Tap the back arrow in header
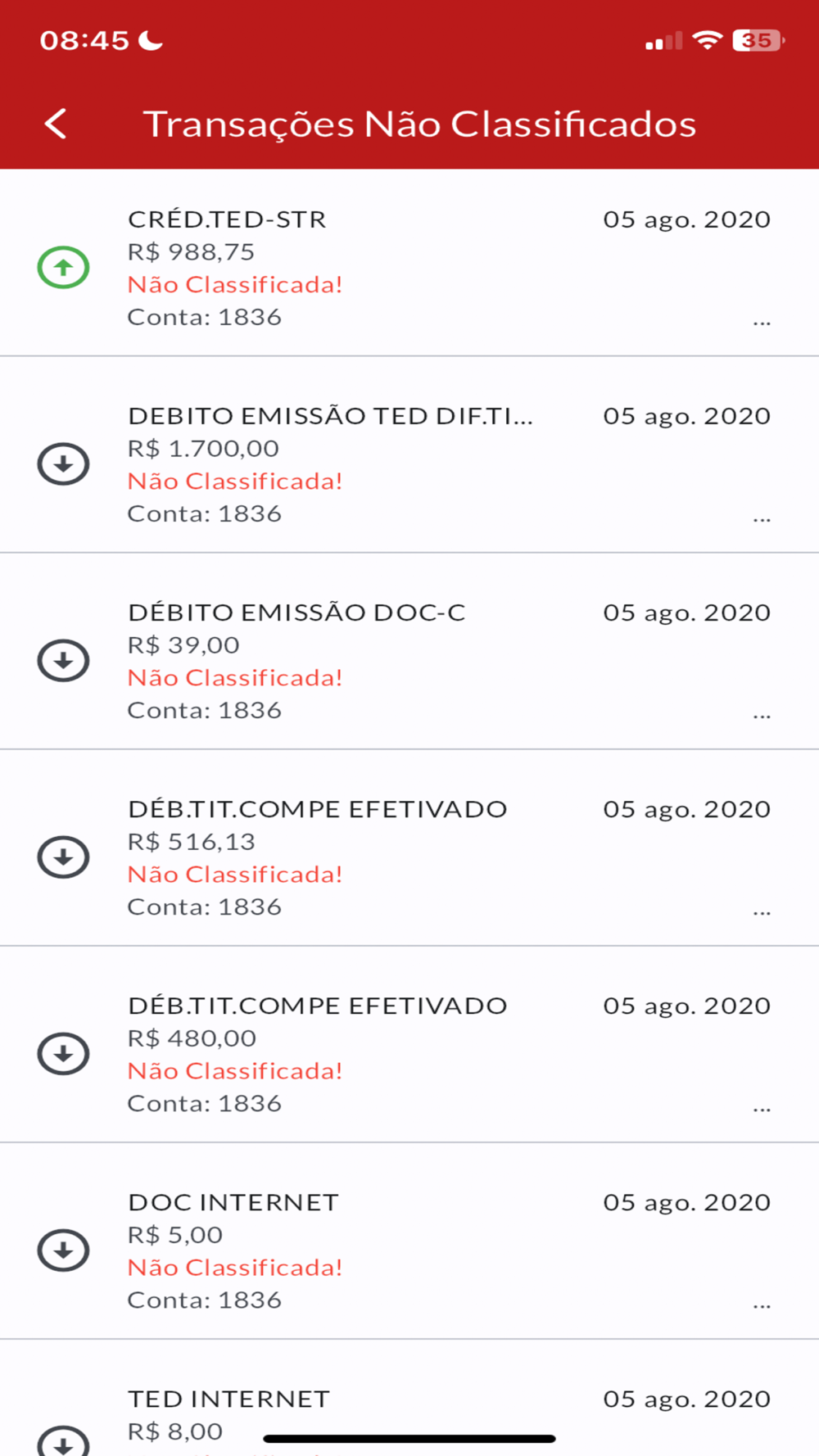Viewport: 819px width, 1456px height. tap(56, 124)
